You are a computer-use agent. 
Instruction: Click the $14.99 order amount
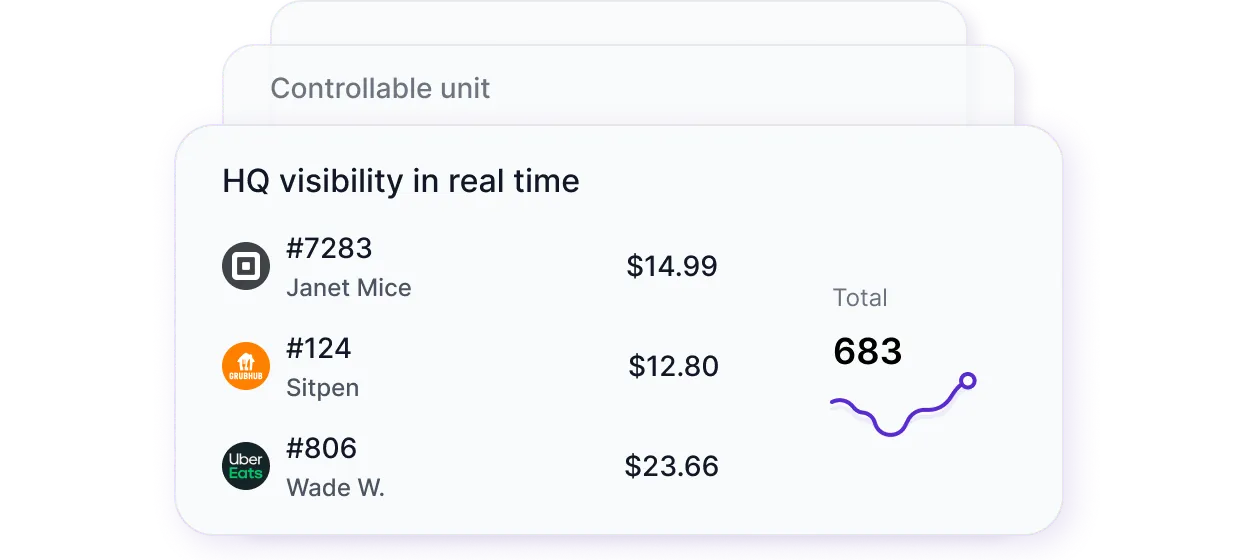671,266
